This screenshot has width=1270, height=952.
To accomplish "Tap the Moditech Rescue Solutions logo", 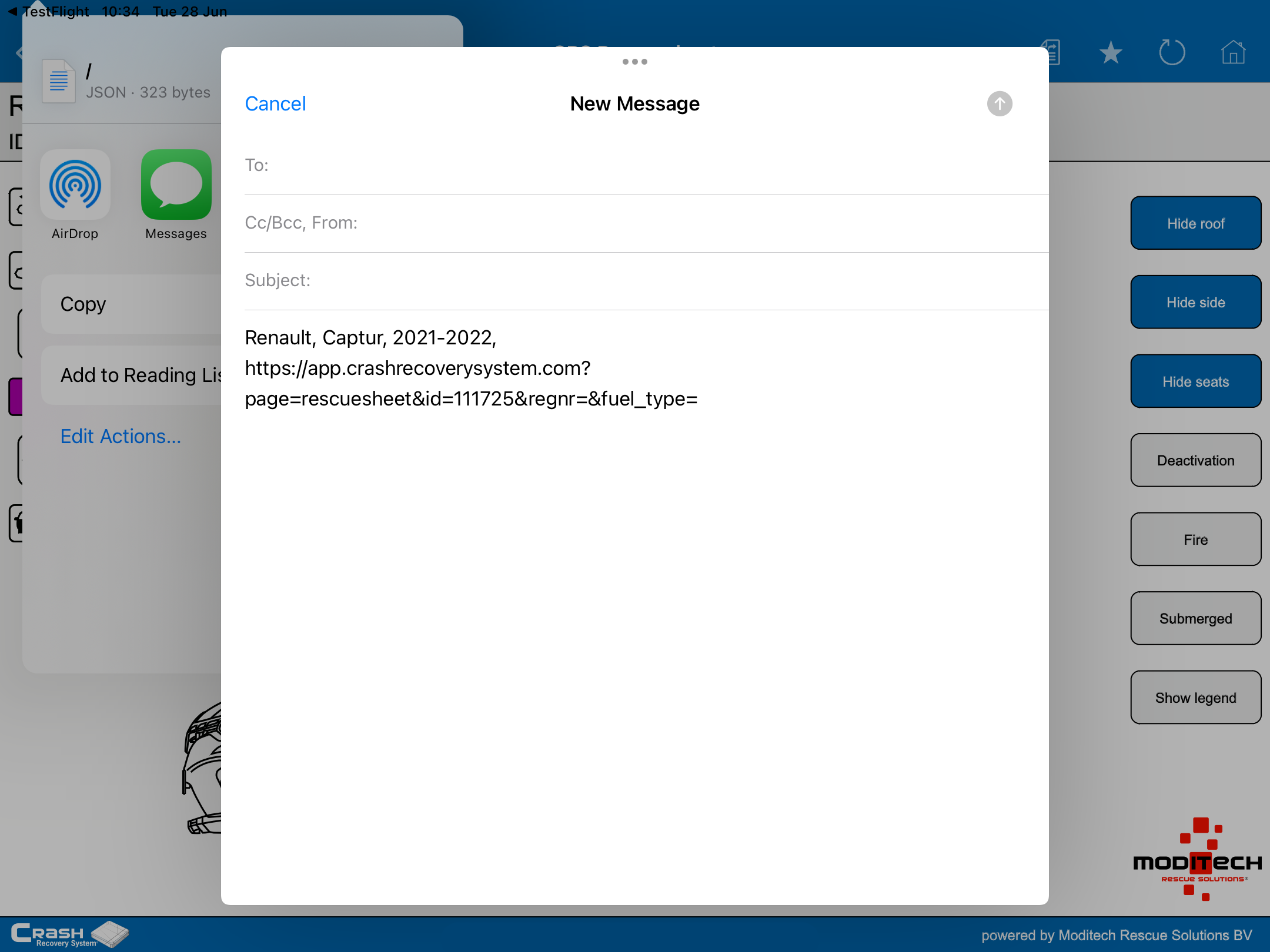I will [1198, 859].
